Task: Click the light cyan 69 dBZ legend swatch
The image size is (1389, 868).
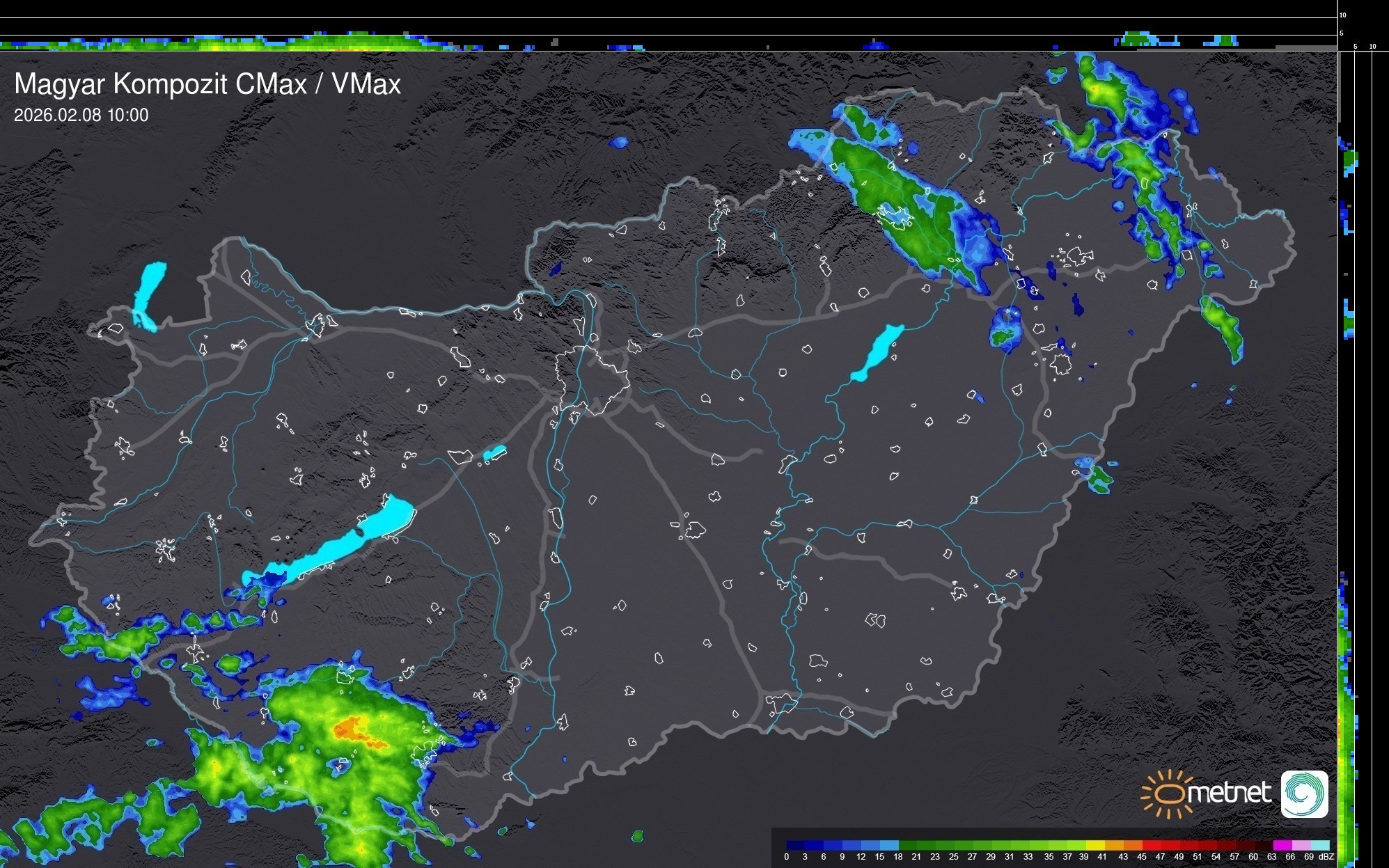Action: coord(1319,846)
